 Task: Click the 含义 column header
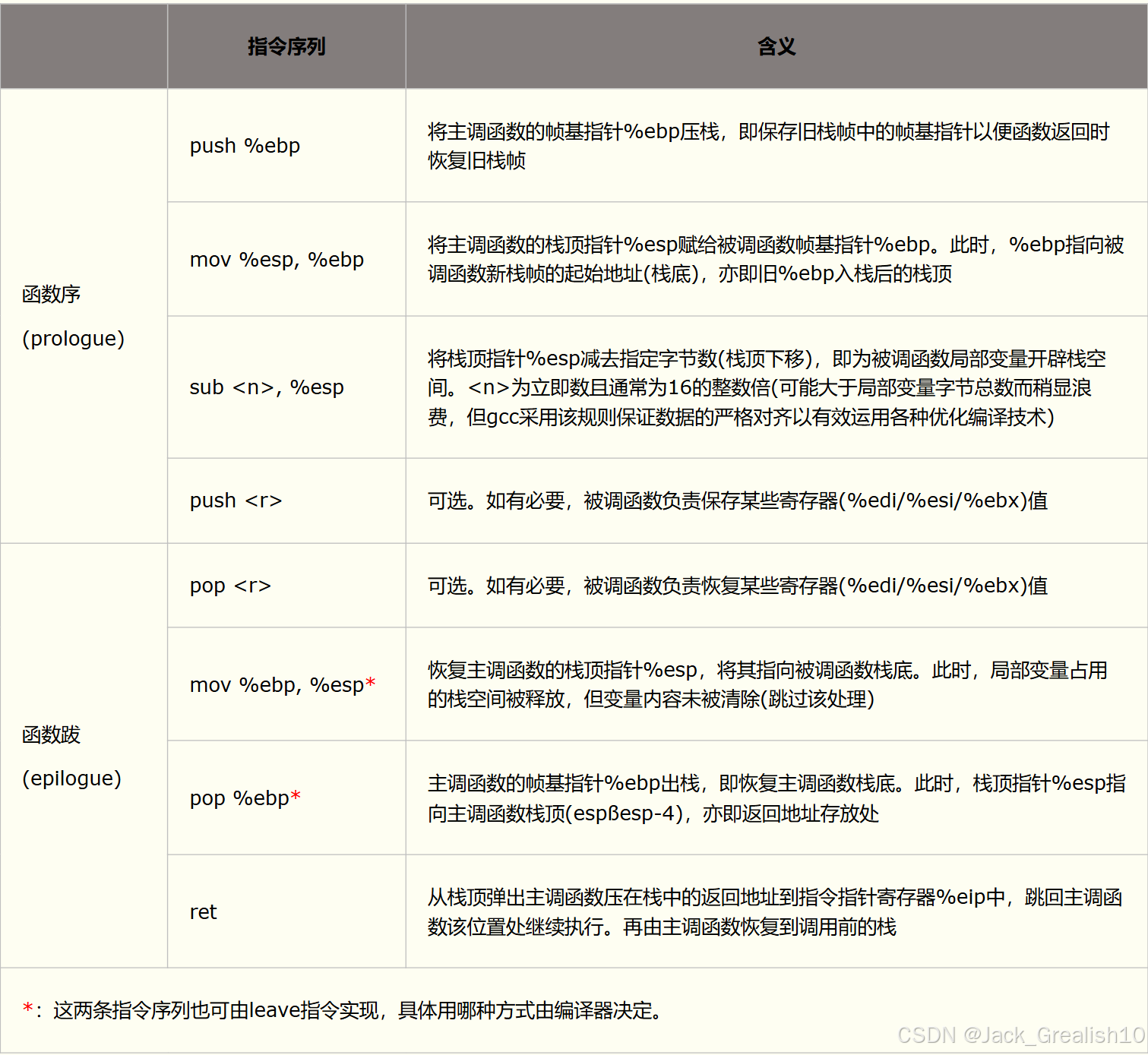tap(776, 46)
